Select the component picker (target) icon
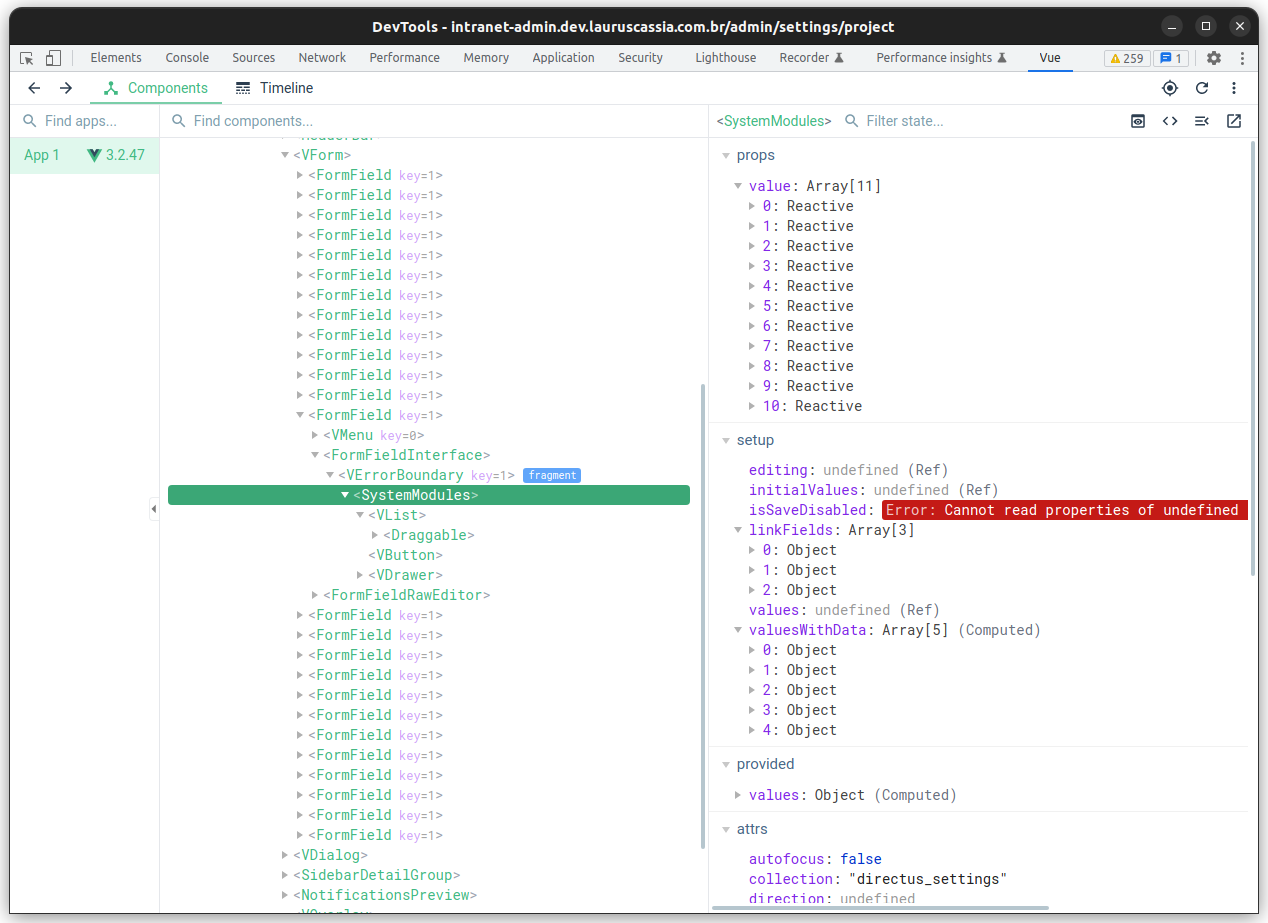This screenshot has width=1268, height=923. 1170,88
